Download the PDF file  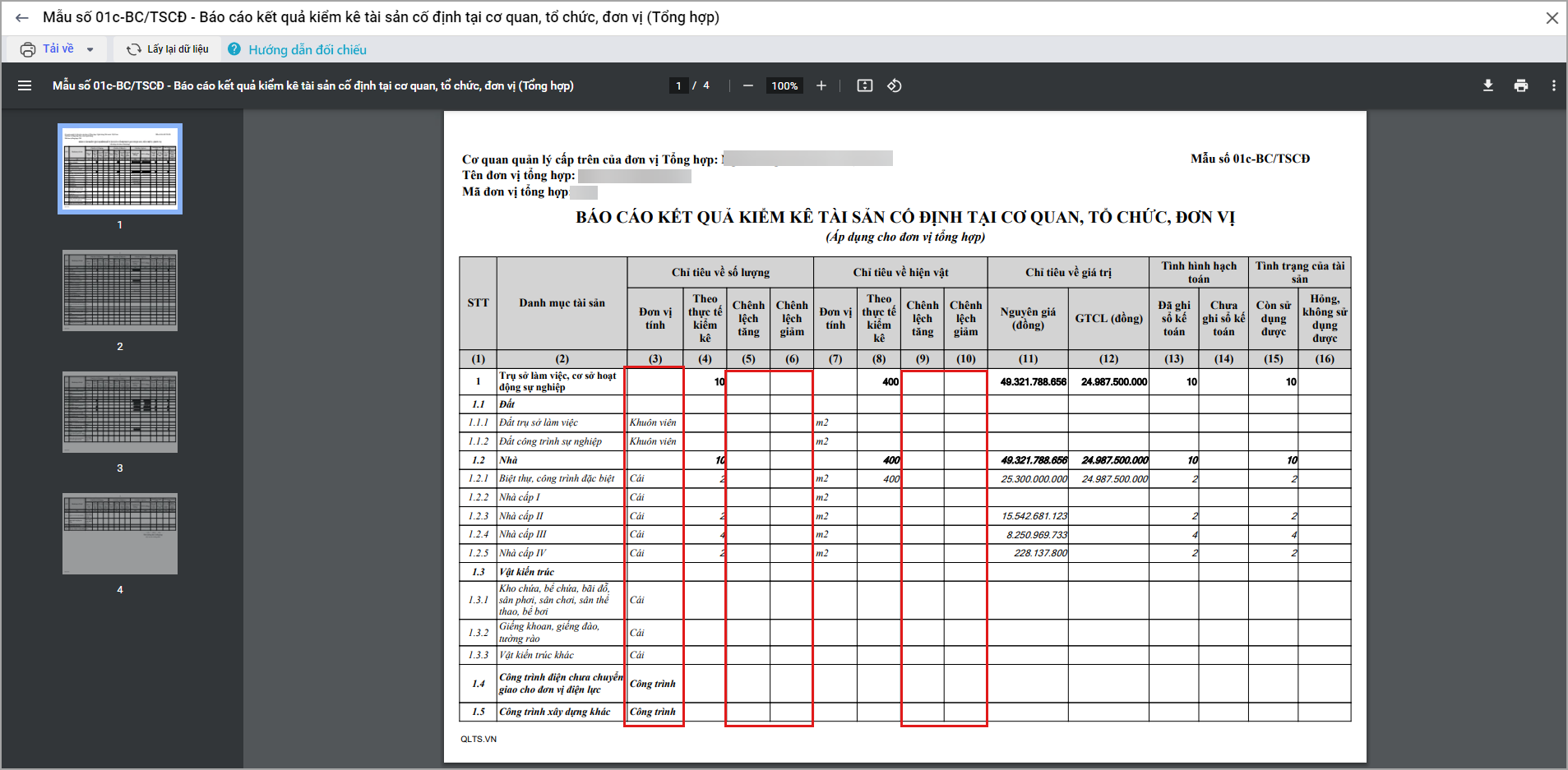(1487, 85)
